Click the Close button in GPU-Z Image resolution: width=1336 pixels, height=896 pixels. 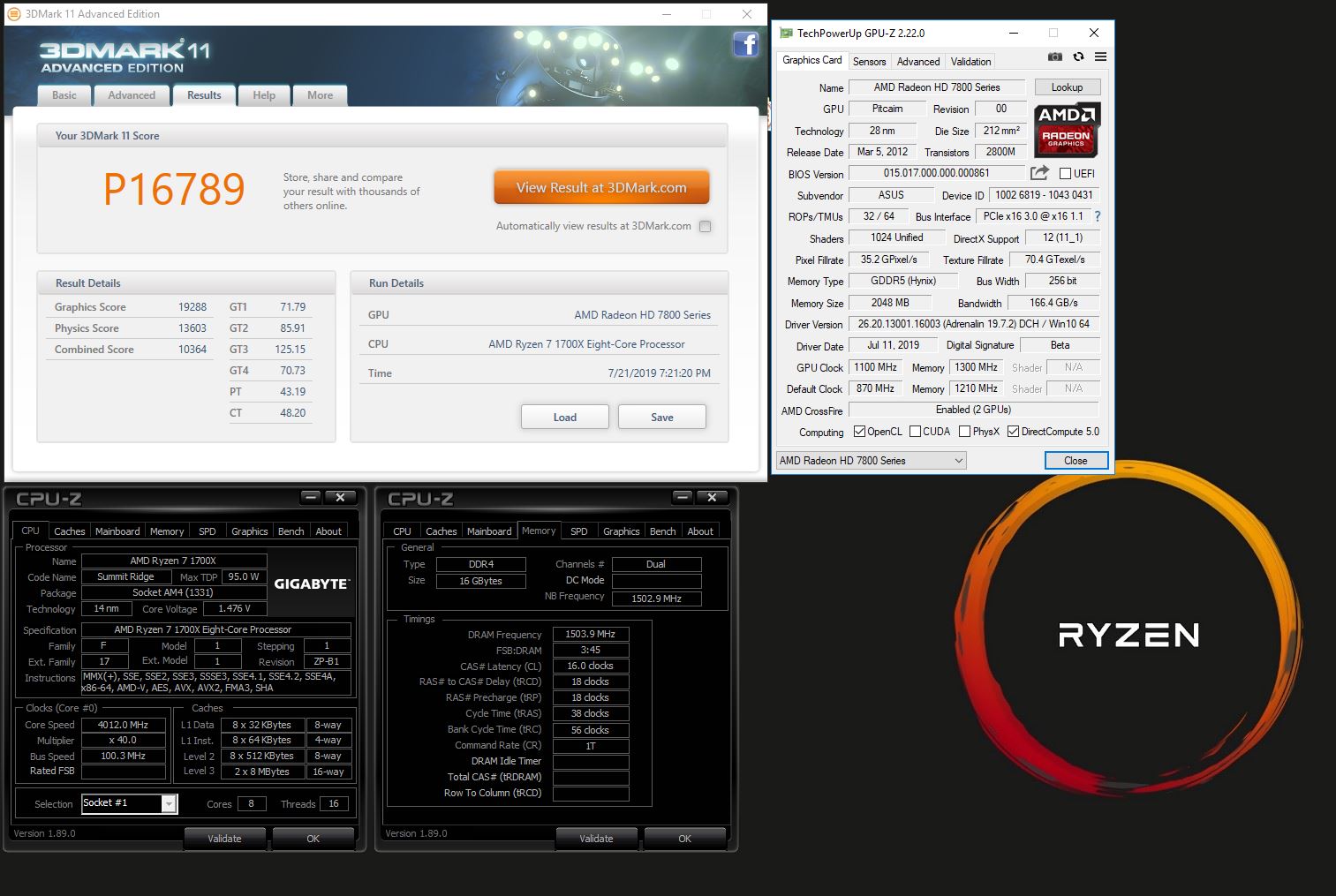tap(1076, 460)
